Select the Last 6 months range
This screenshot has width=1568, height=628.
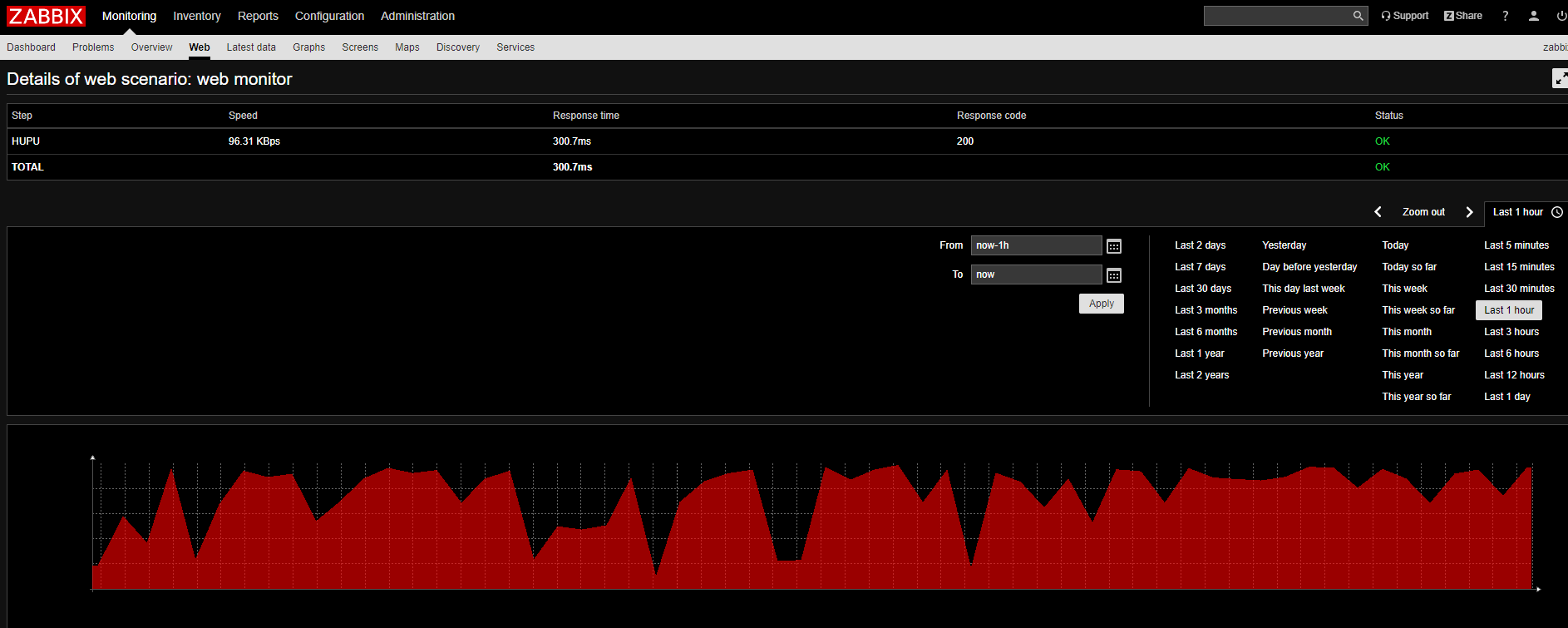(1206, 332)
